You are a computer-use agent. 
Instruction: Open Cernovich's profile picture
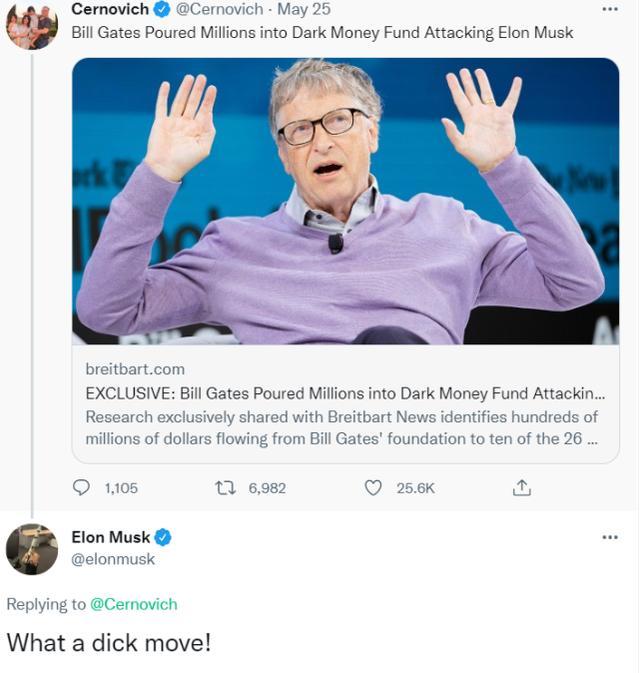click(x=31, y=25)
